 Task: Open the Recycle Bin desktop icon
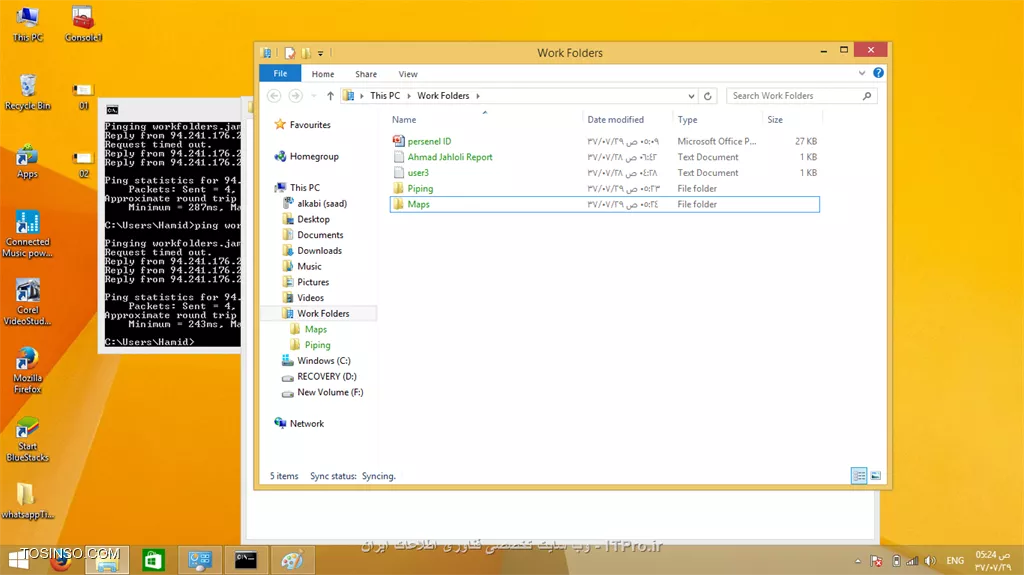(x=27, y=92)
